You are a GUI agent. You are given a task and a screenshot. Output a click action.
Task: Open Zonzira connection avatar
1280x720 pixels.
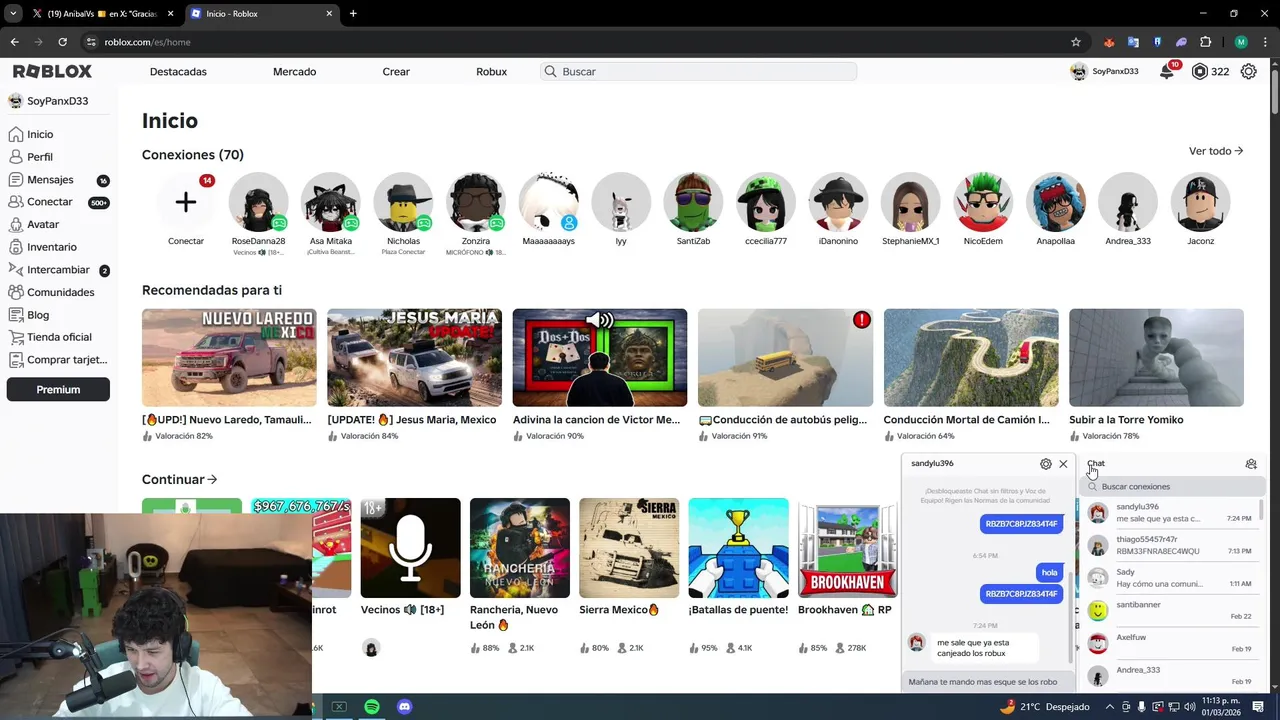[476, 202]
